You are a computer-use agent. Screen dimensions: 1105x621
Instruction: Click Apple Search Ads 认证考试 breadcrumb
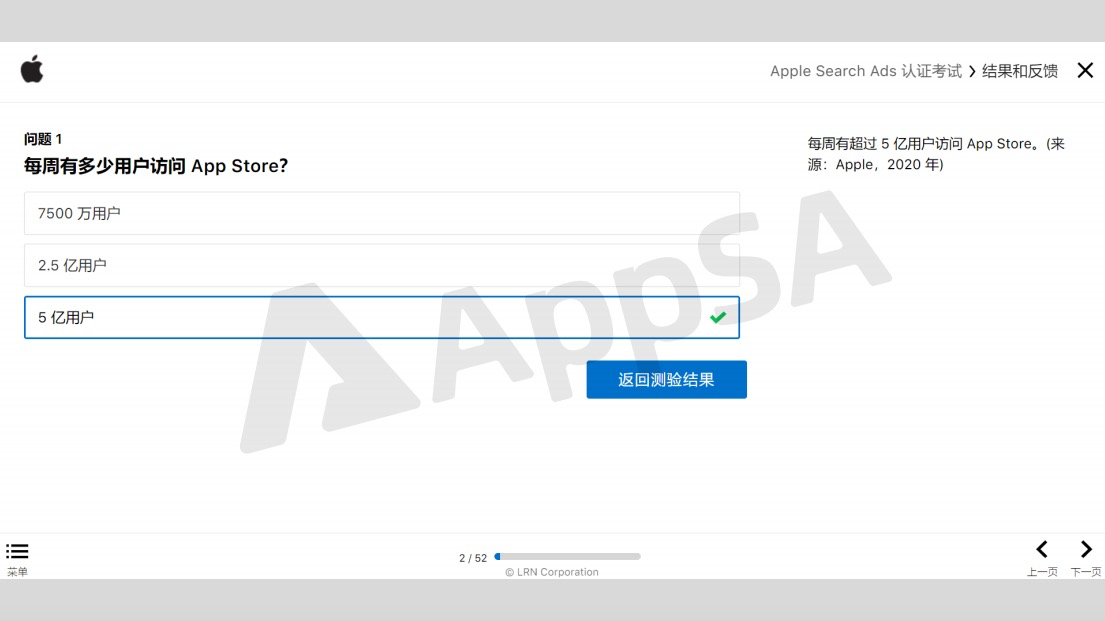click(865, 71)
